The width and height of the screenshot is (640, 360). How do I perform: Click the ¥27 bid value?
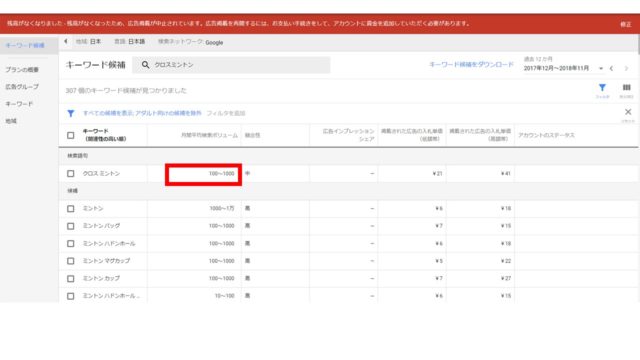click(x=506, y=278)
